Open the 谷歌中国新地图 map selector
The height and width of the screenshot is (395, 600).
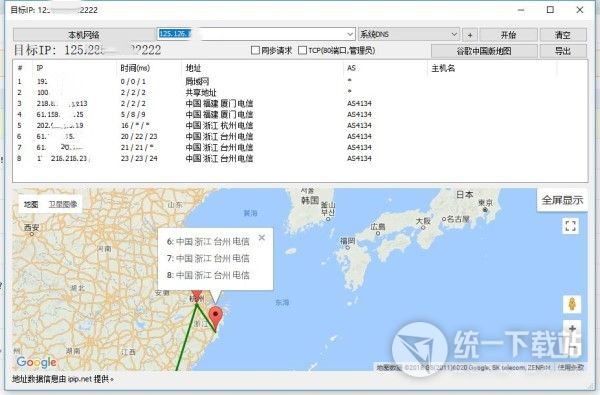click(x=484, y=51)
